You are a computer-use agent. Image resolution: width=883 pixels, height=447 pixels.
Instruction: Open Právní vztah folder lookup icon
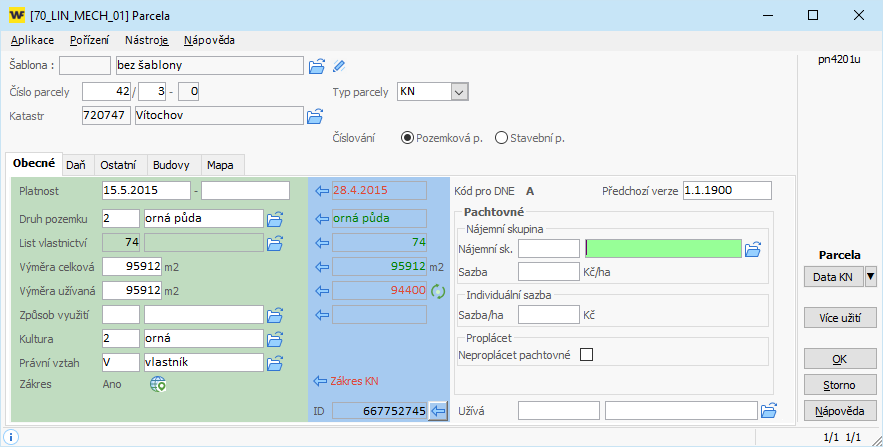(275, 363)
